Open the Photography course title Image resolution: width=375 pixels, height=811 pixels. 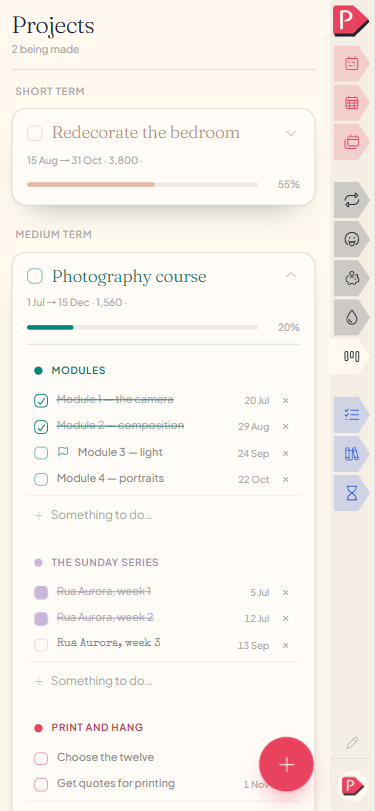pyautogui.click(x=129, y=277)
